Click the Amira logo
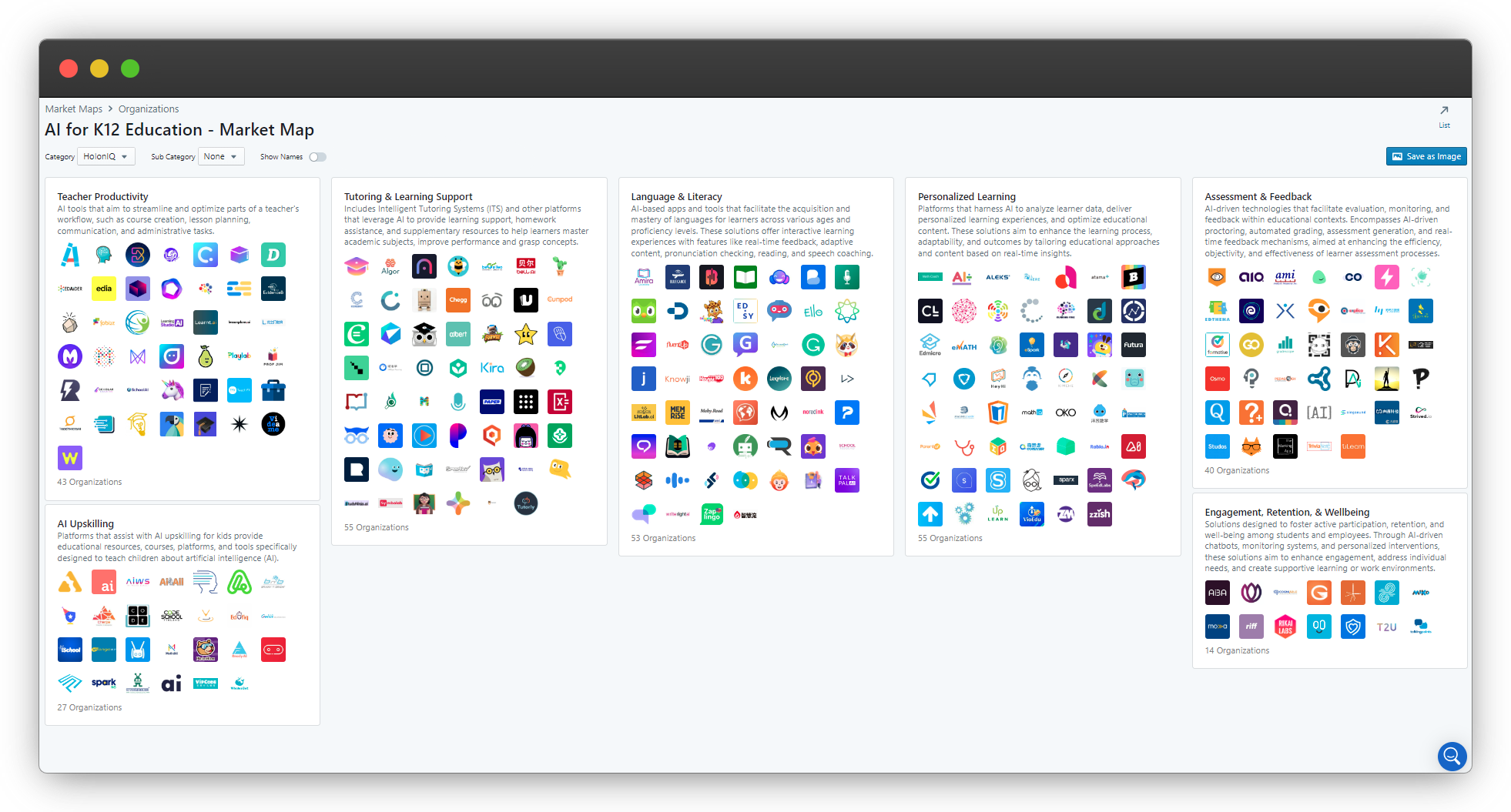 tap(644, 277)
